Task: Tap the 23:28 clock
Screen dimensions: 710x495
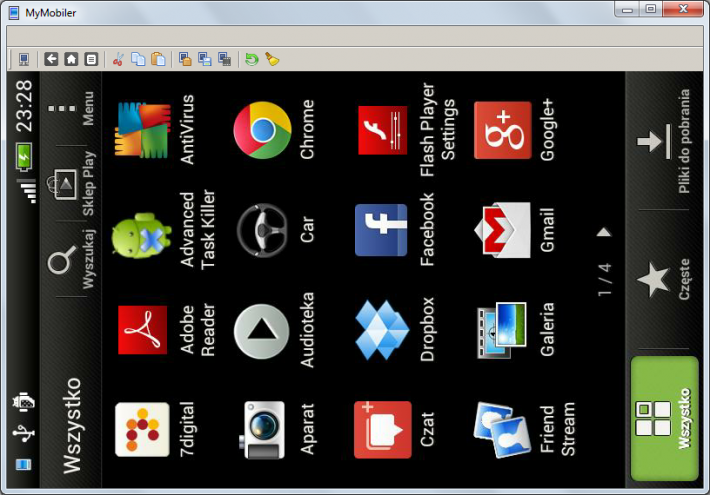Action: click(24, 106)
